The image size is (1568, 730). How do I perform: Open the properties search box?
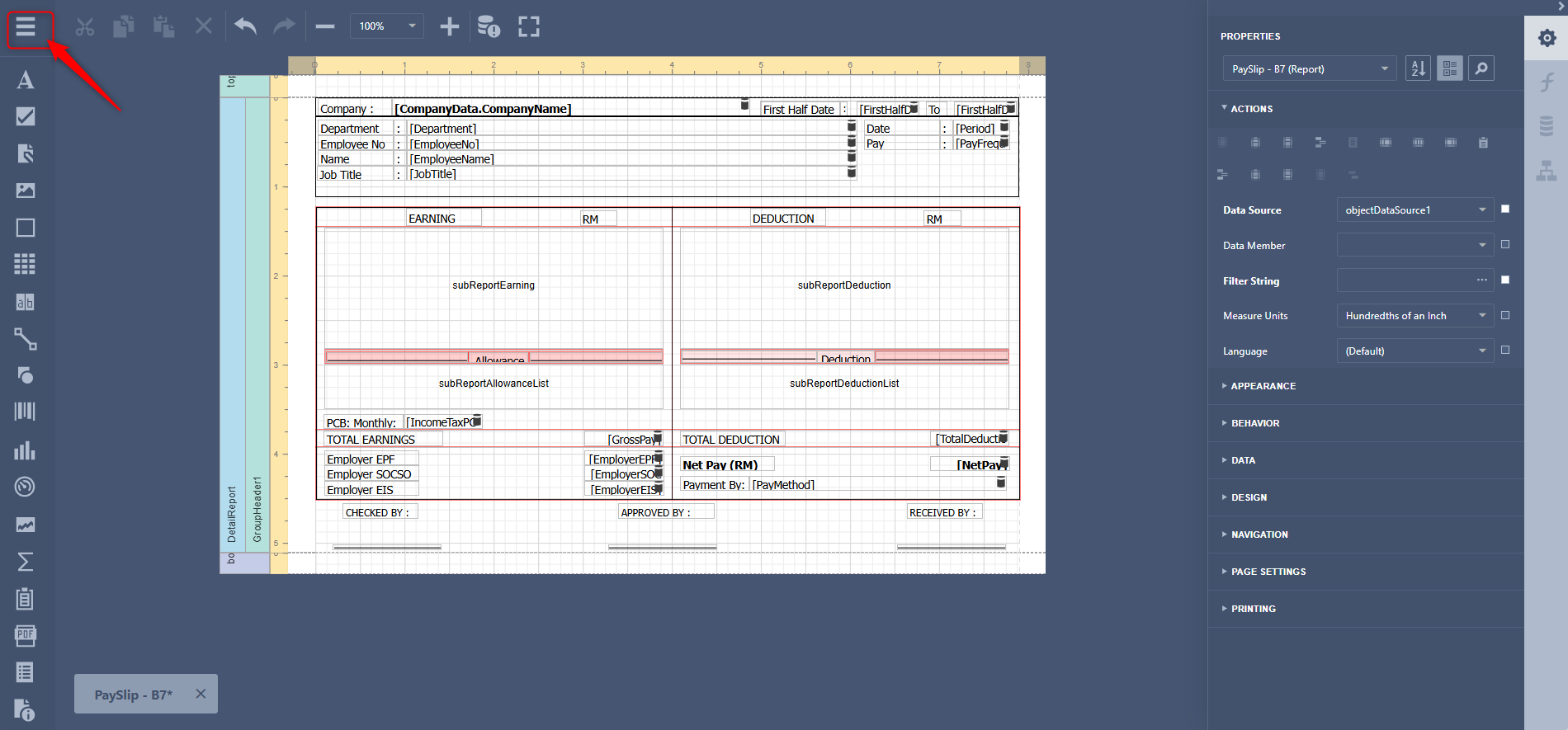pyautogui.click(x=1481, y=68)
